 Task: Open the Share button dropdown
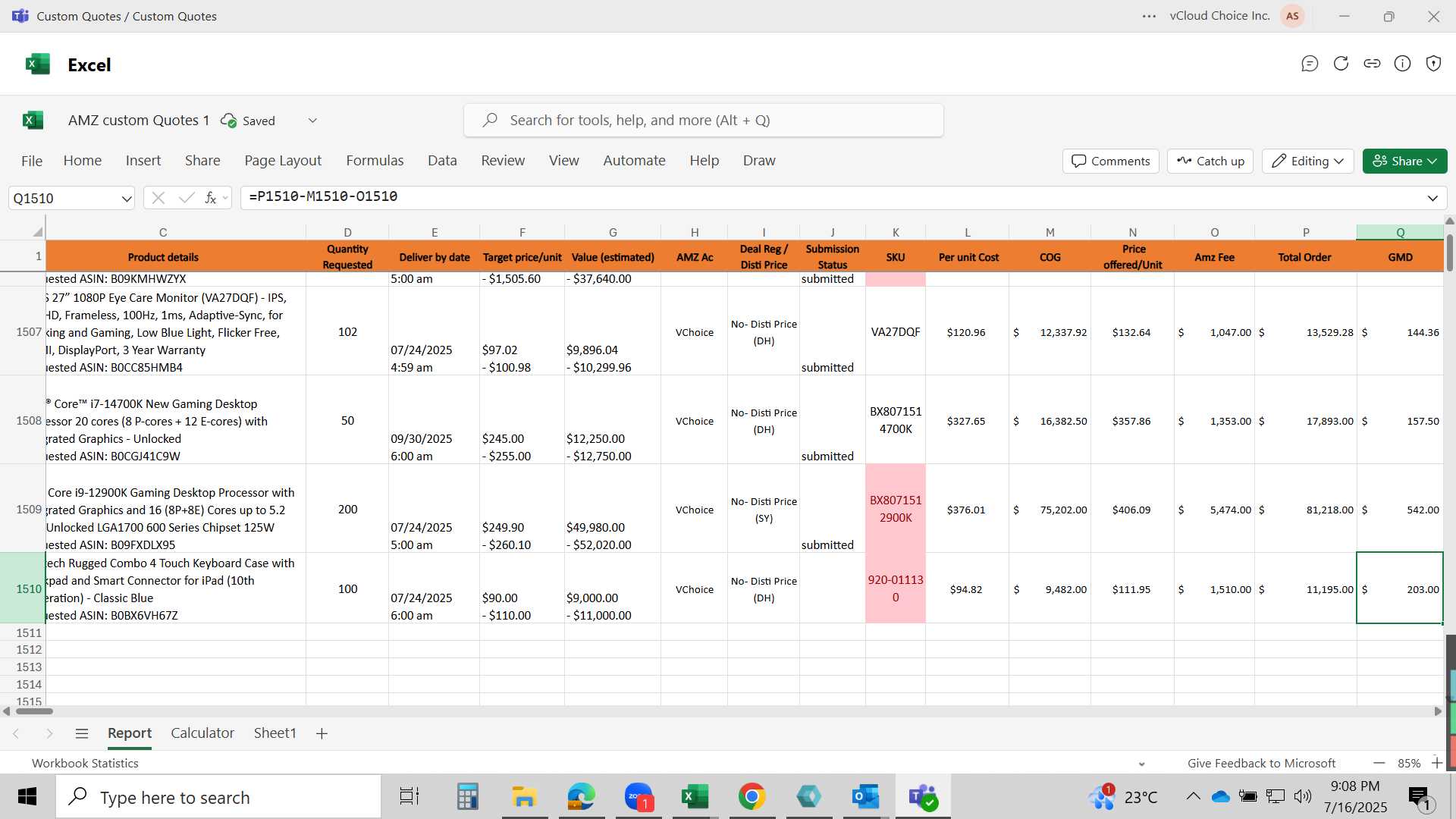[x=1405, y=161]
